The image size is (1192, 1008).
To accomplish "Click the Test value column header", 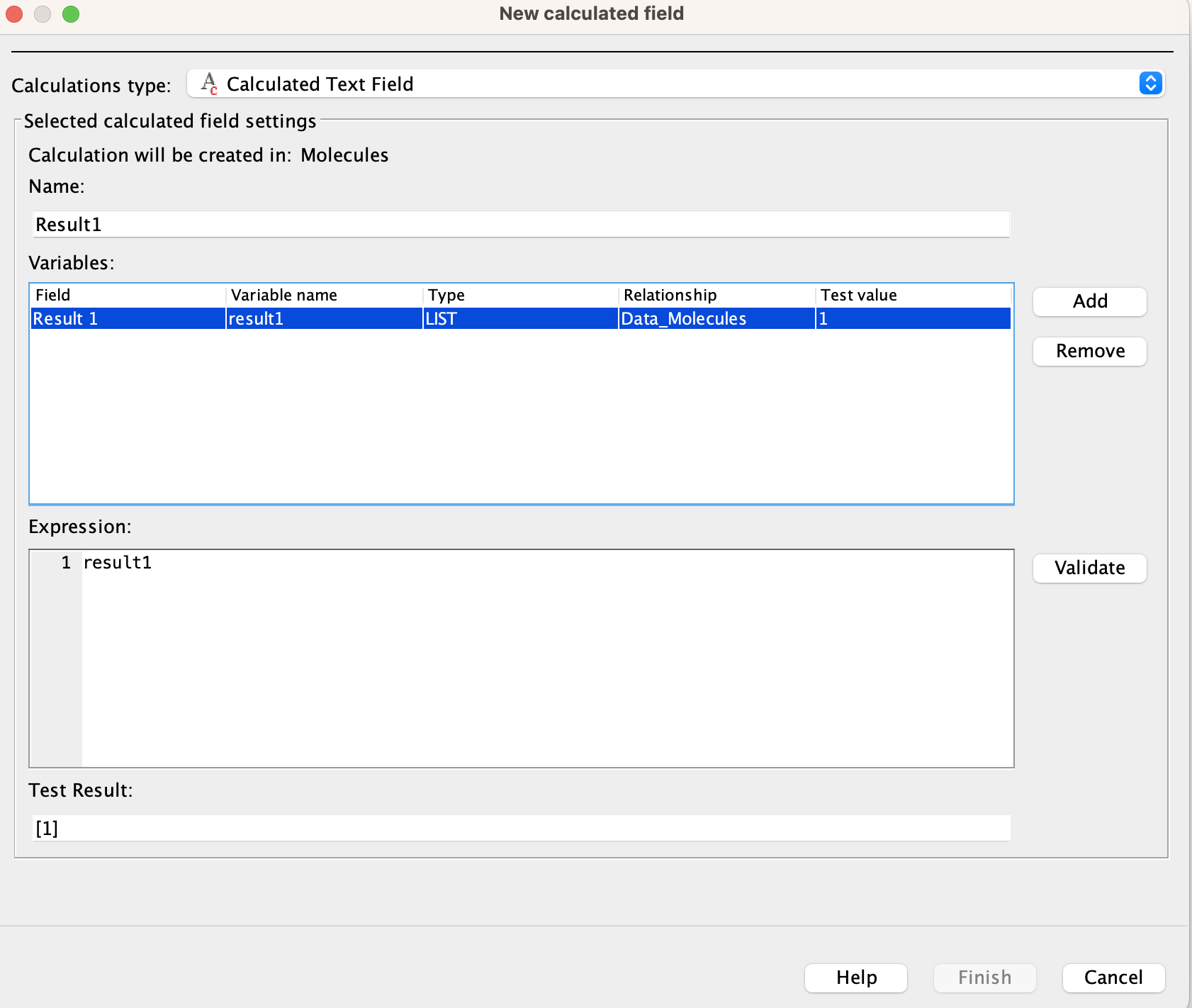I will coord(913,295).
